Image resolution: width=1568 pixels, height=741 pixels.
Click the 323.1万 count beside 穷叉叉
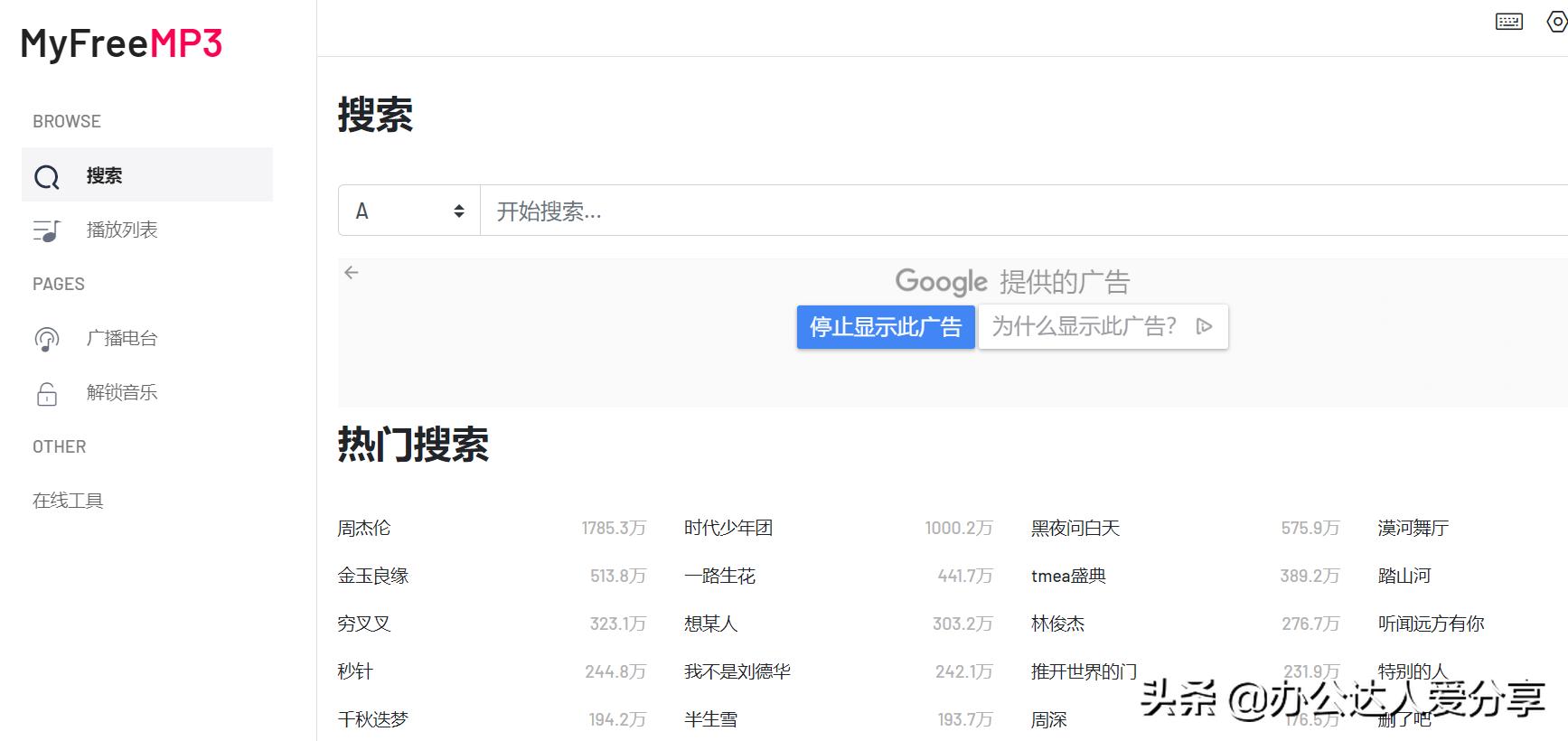(x=618, y=624)
